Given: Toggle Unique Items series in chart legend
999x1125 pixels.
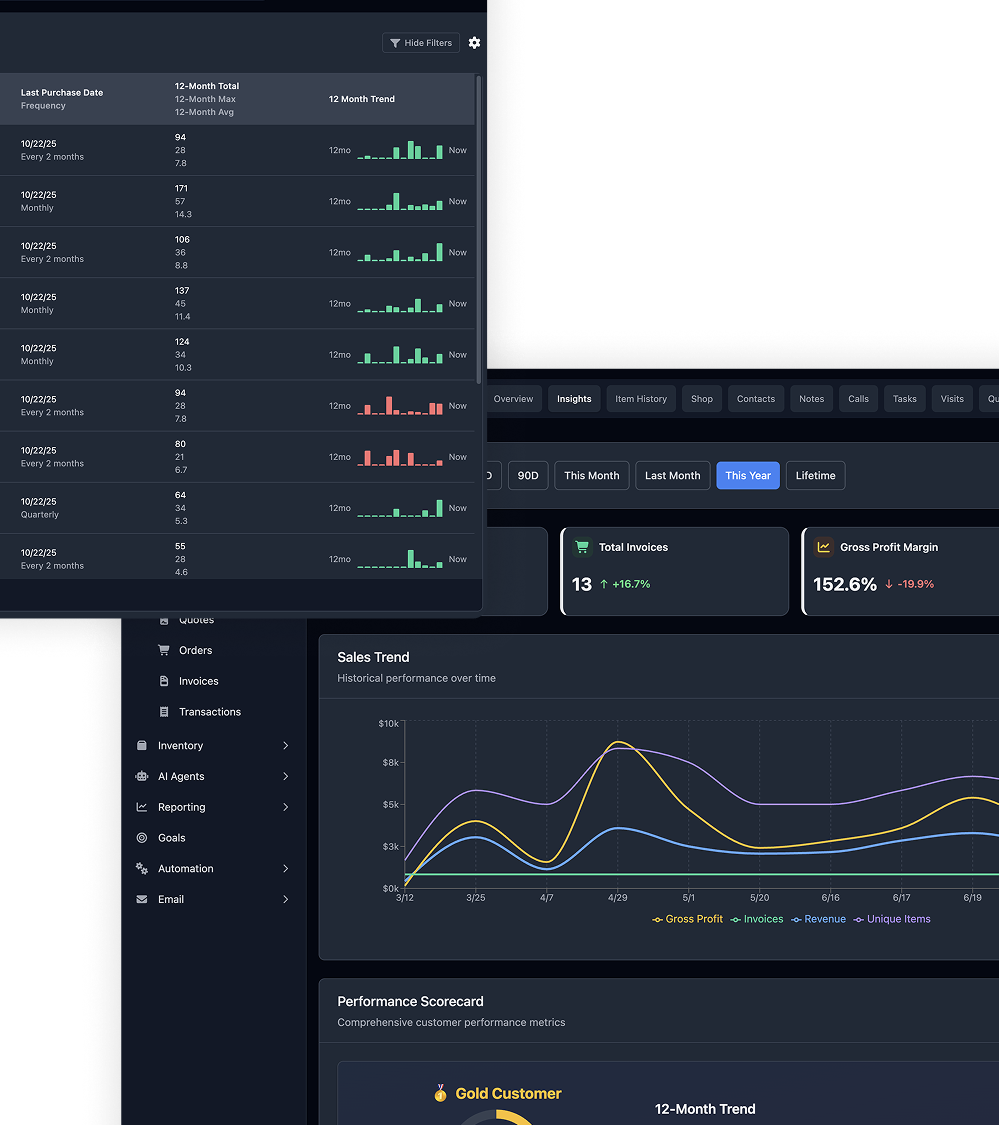Looking at the screenshot, I should [x=892, y=919].
